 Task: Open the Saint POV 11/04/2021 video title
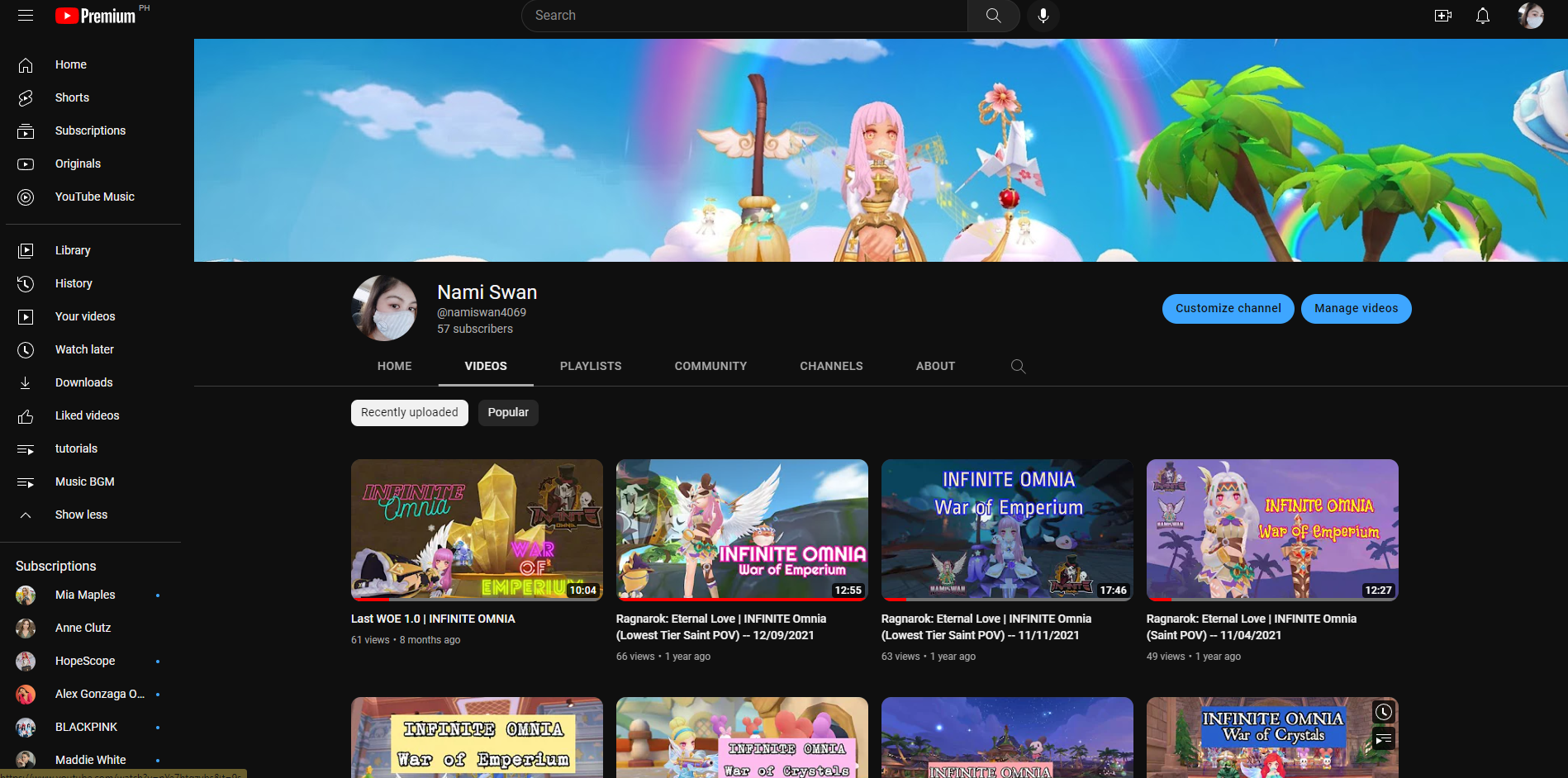coord(1252,627)
